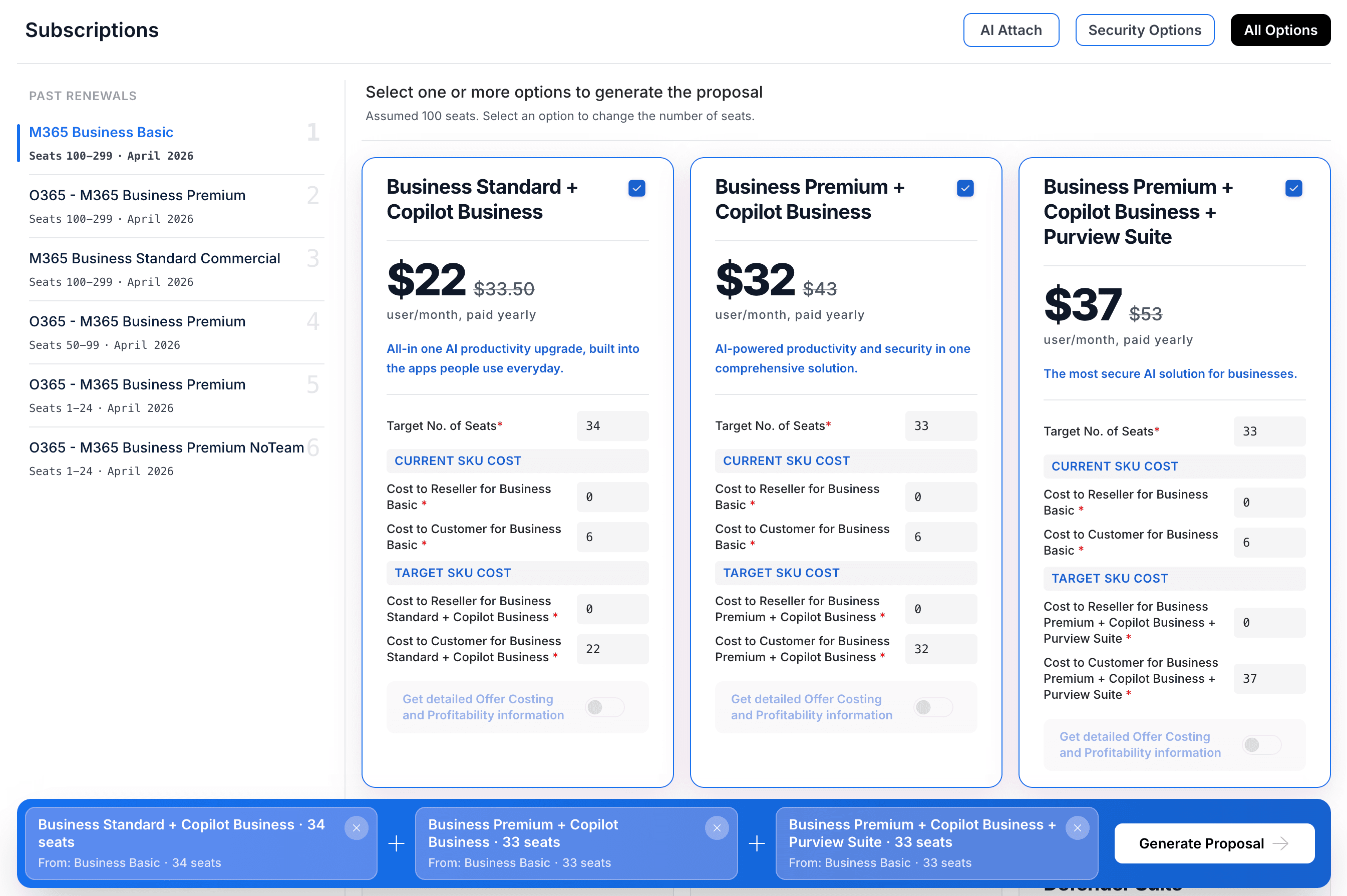Click CURRENT SKU COST header in first card
This screenshot has height=896, width=1347.
(517, 461)
